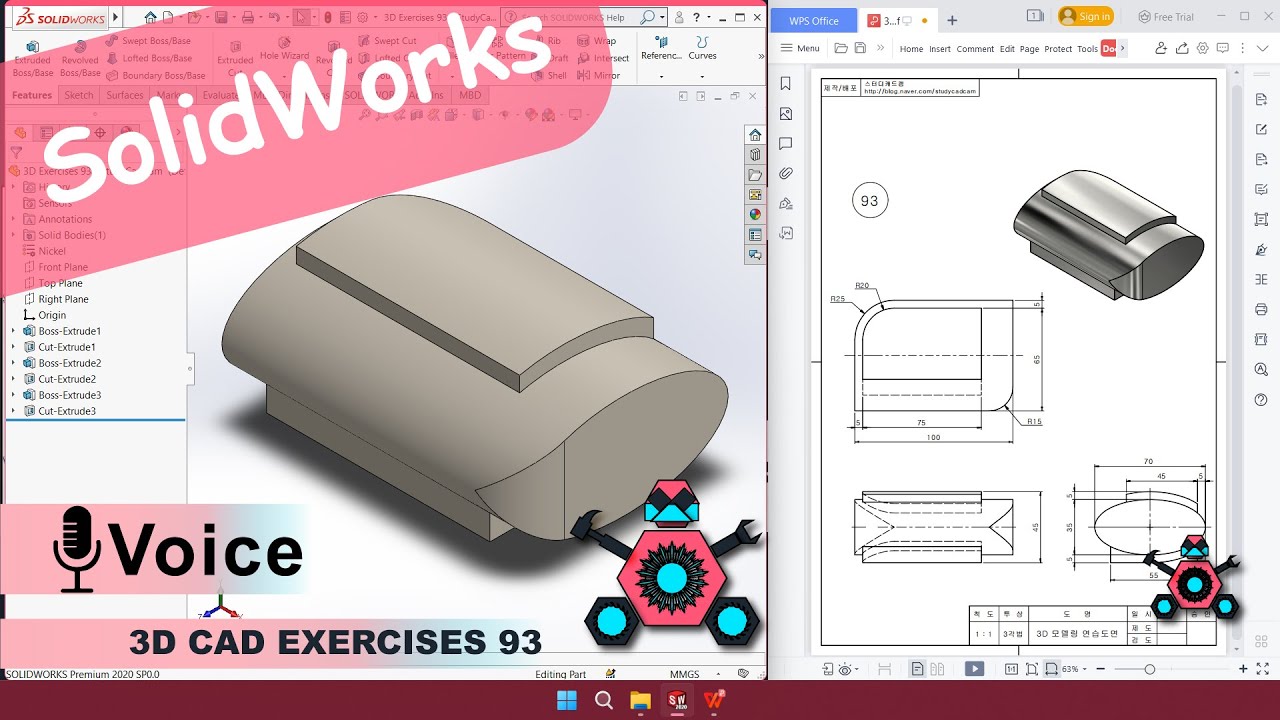
Task: Click the Extruded Boss/Base tool
Action: tap(32, 60)
